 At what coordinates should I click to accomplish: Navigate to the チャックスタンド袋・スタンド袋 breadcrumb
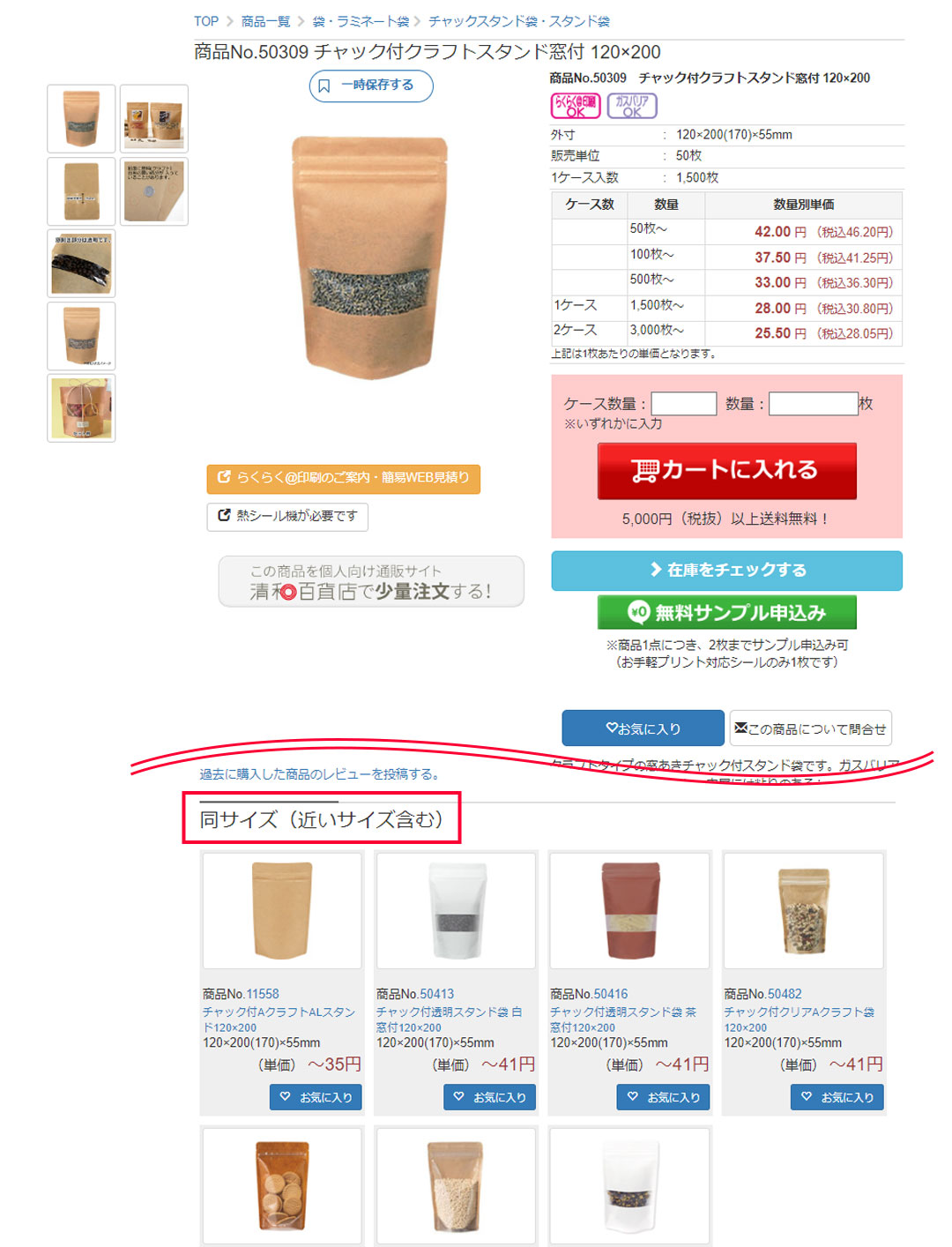click(519, 21)
